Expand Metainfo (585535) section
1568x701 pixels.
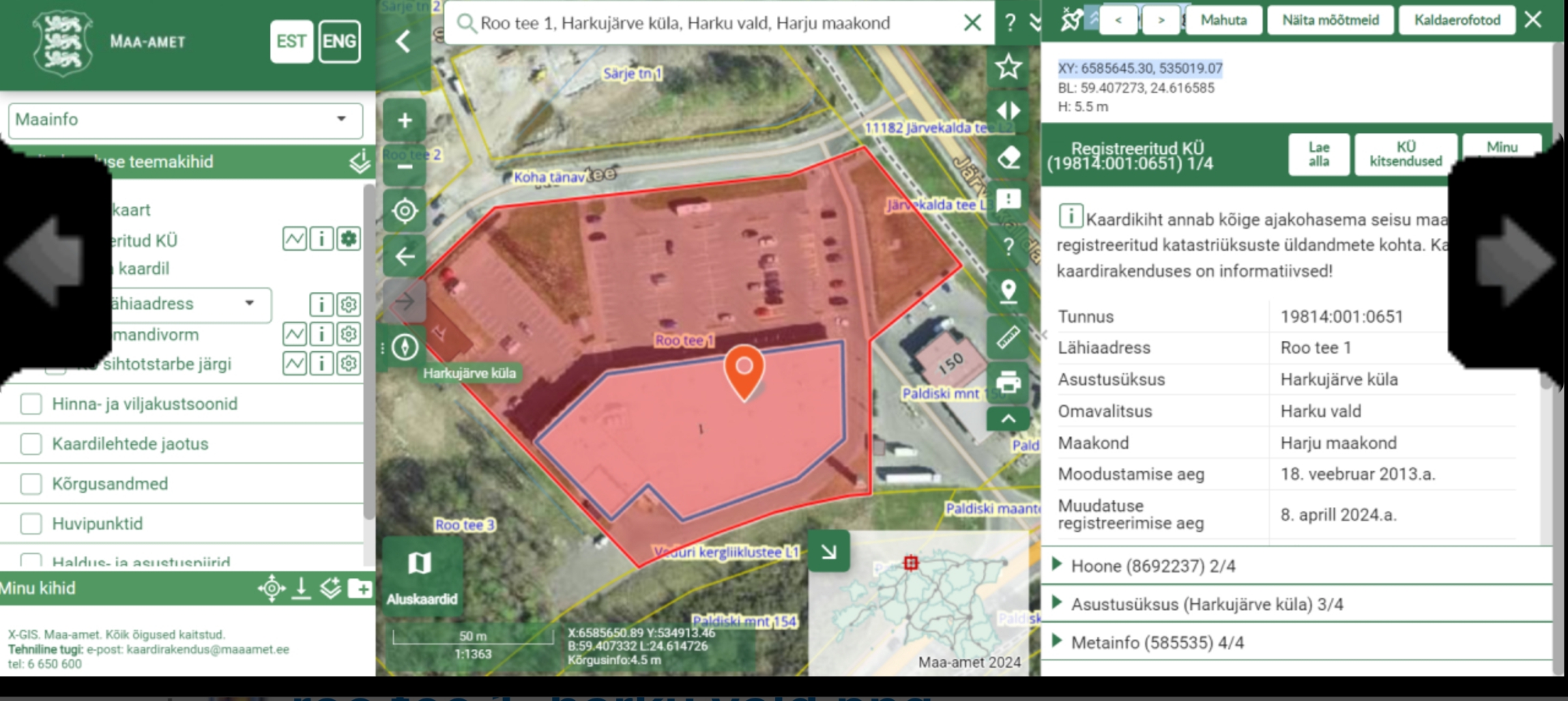pos(1157,642)
